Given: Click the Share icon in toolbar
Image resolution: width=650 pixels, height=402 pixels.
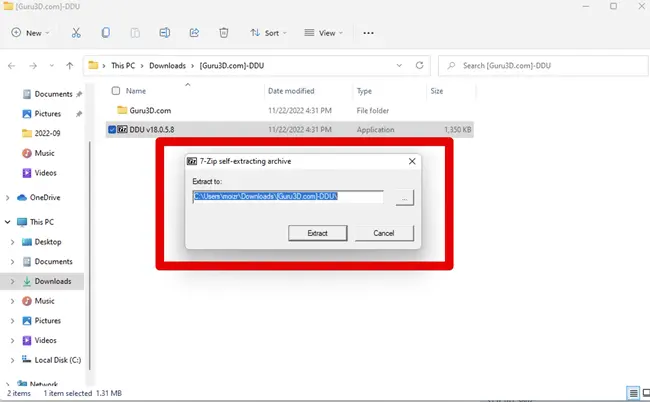Looking at the screenshot, I should coord(194,33).
